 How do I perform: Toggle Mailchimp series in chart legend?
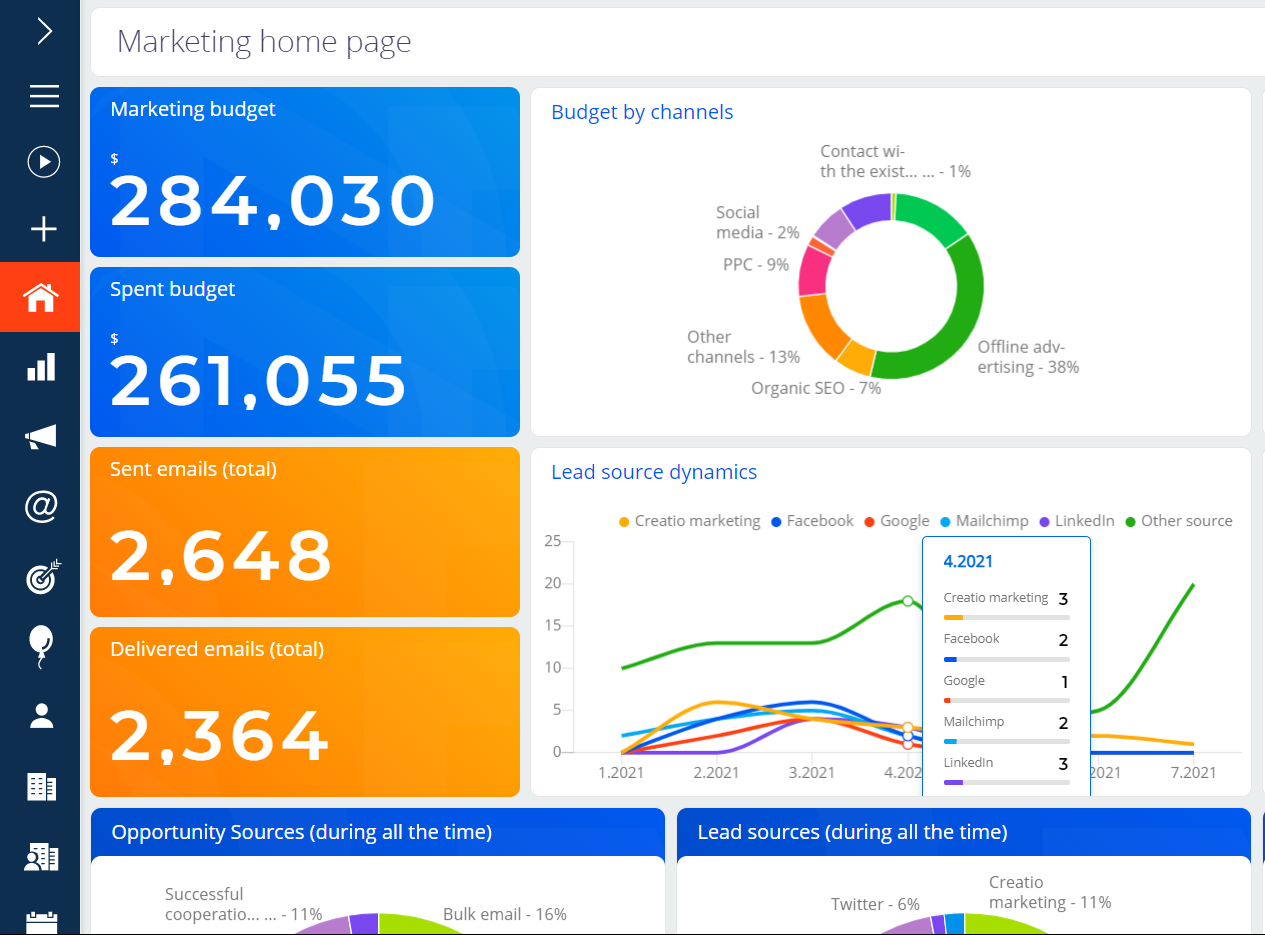(x=984, y=521)
